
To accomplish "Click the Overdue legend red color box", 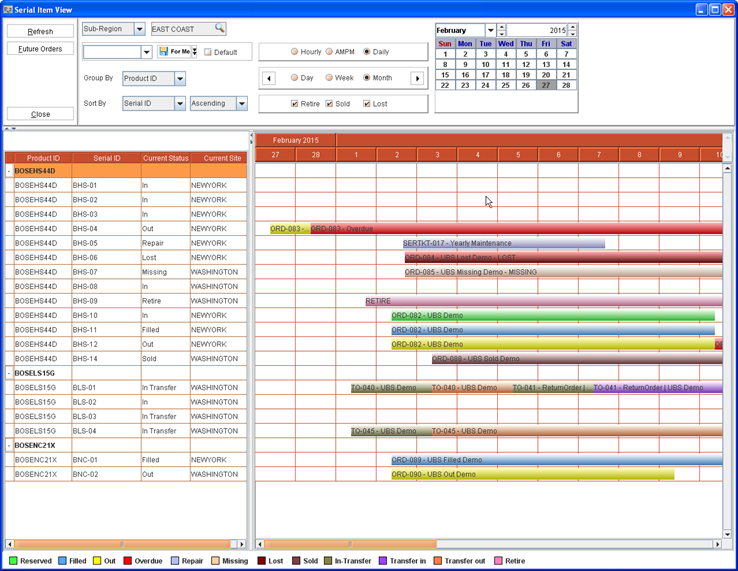I will pyautogui.click(x=128, y=561).
